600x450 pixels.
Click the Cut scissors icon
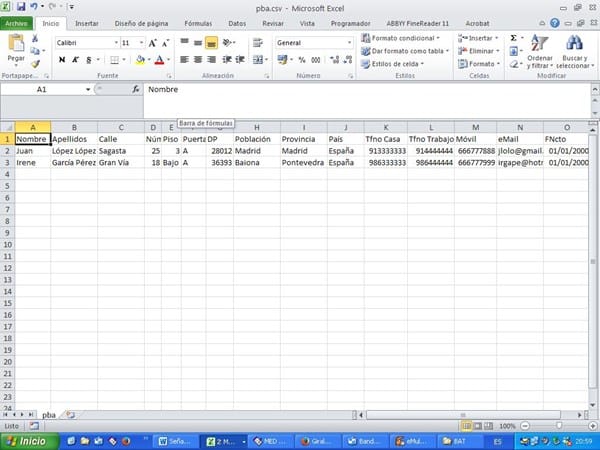coord(35,39)
